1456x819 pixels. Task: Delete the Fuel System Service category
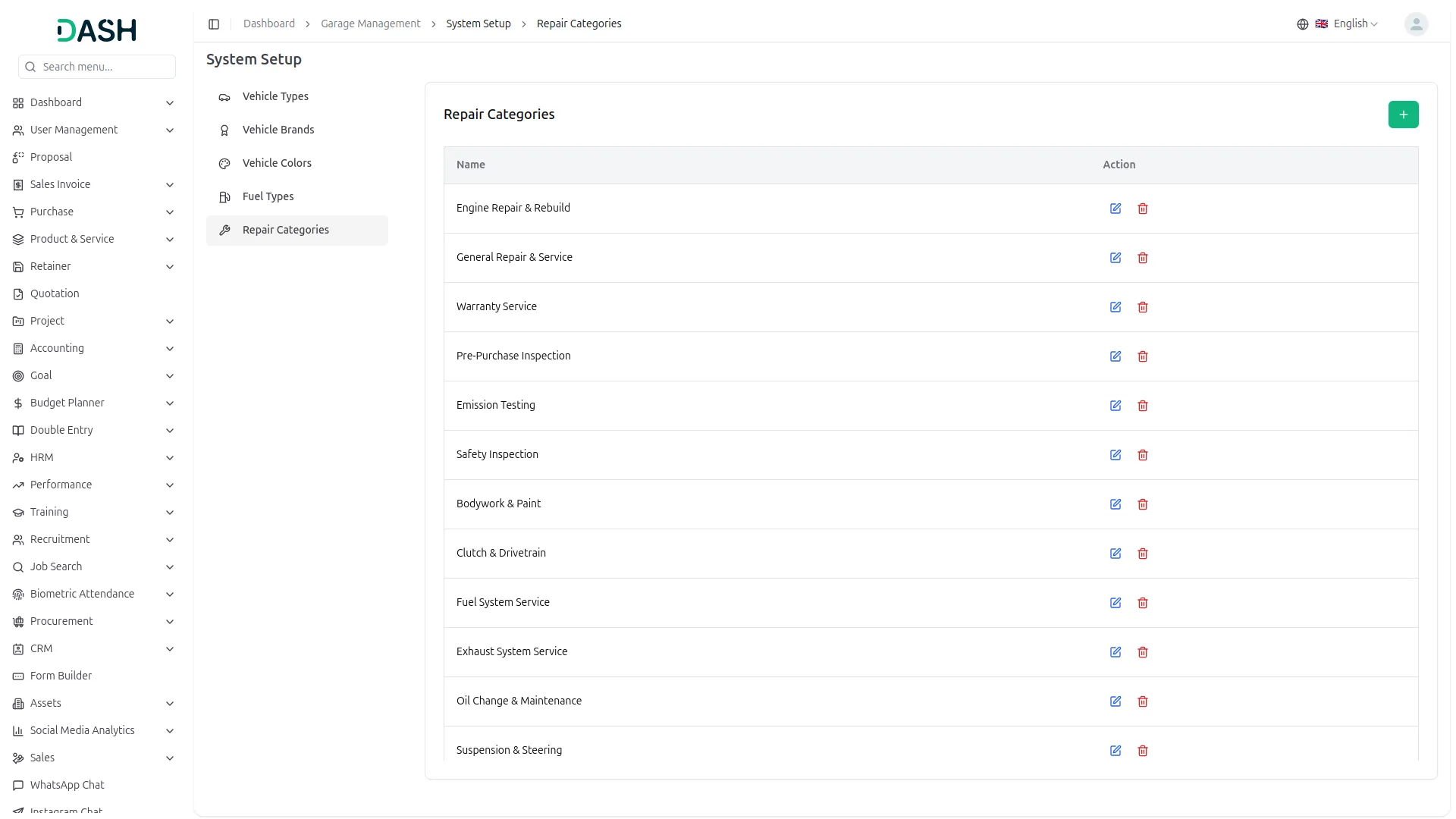click(x=1143, y=603)
